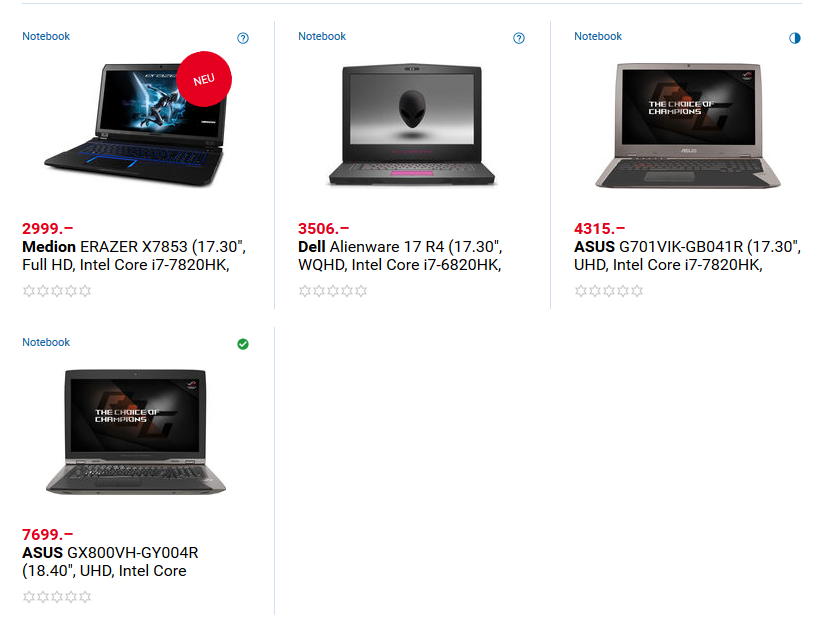The width and height of the screenshot is (820, 624).
Task: Click Notebook category link above ASUS GX800VH
Action: (46, 342)
